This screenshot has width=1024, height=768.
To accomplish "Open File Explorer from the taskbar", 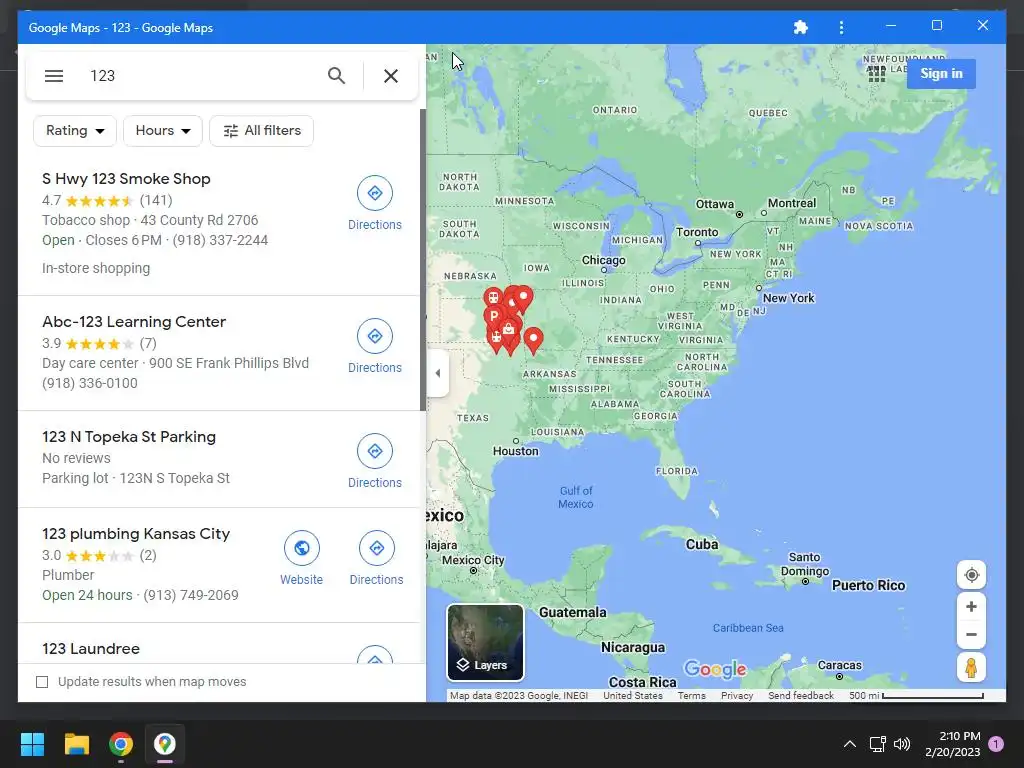I will [x=76, y=744].
